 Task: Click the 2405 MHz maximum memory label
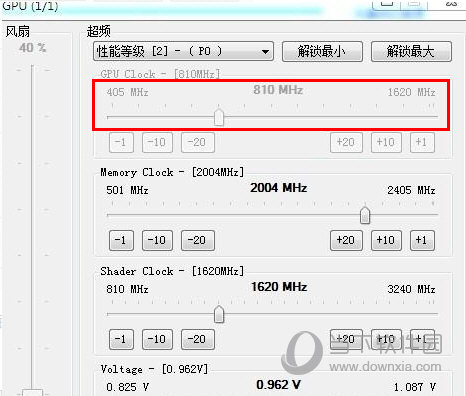tap(411, 190)
